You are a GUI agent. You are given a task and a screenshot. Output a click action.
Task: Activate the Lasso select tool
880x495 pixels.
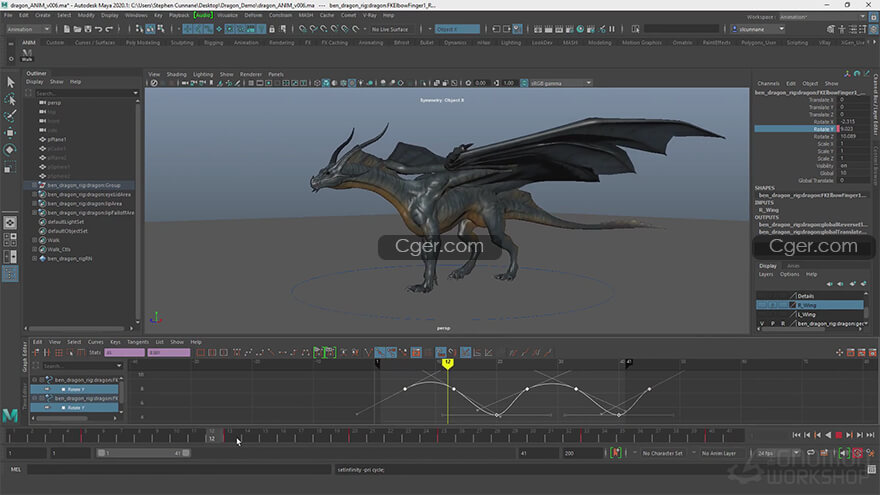coord(10,99)
